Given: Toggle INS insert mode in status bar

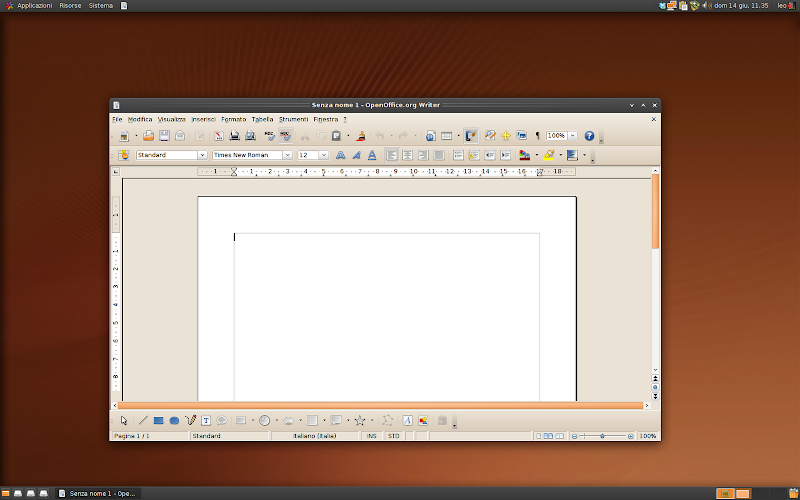Looking at the screenshot, I should coord(372,436).
